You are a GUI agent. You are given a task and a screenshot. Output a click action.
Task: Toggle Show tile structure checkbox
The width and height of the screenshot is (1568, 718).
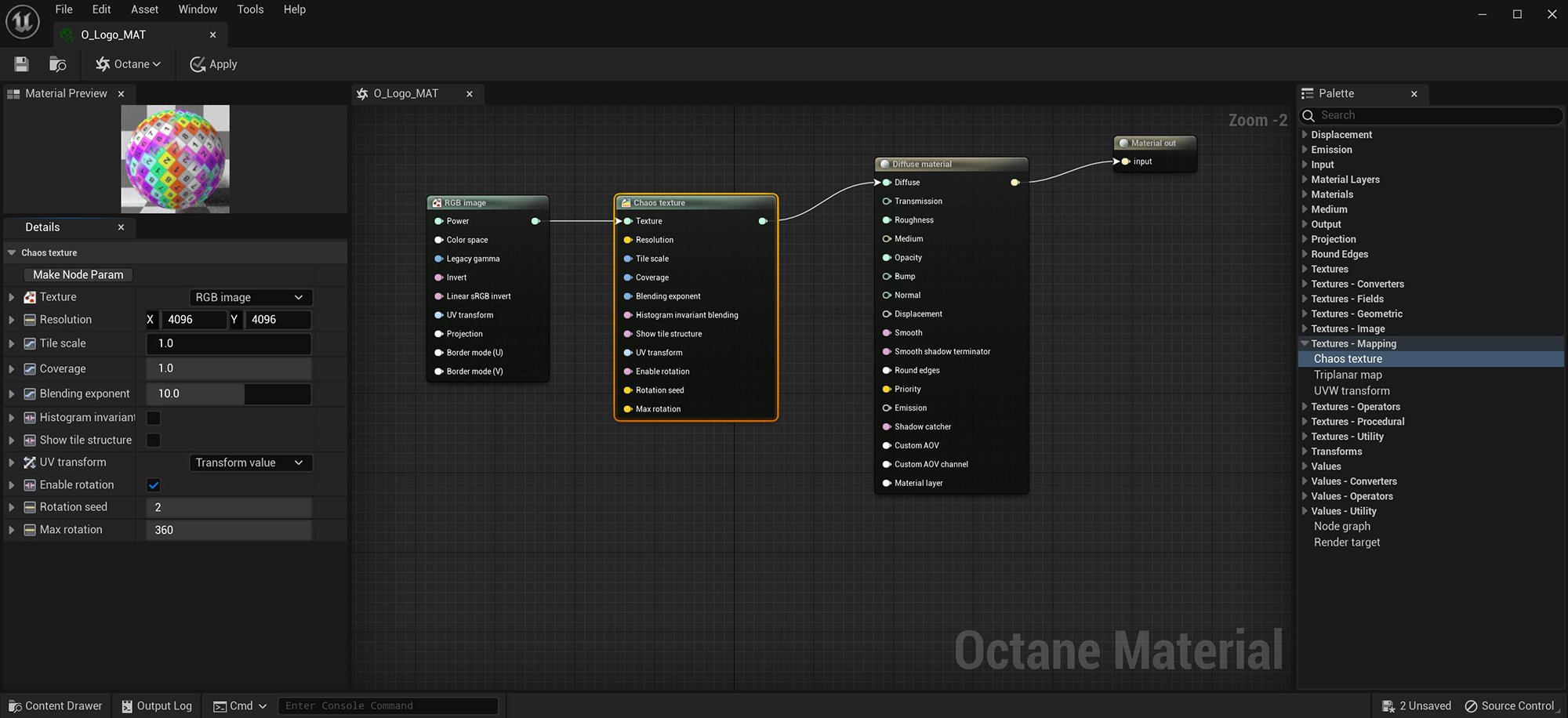pyautogui.click(x=154, y=440)
